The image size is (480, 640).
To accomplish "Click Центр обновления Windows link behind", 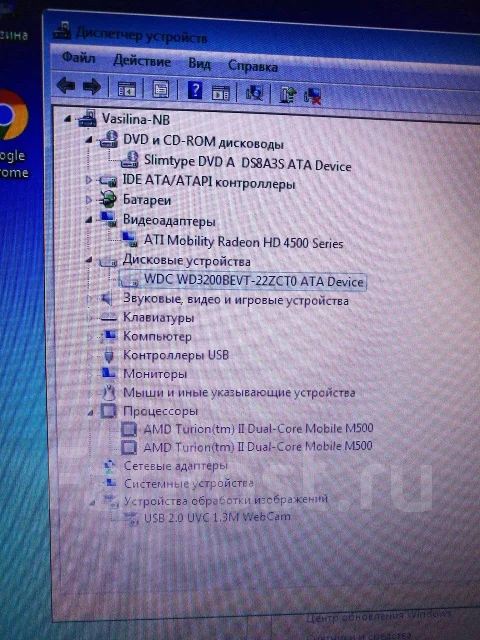I will [x=378, y=615].
